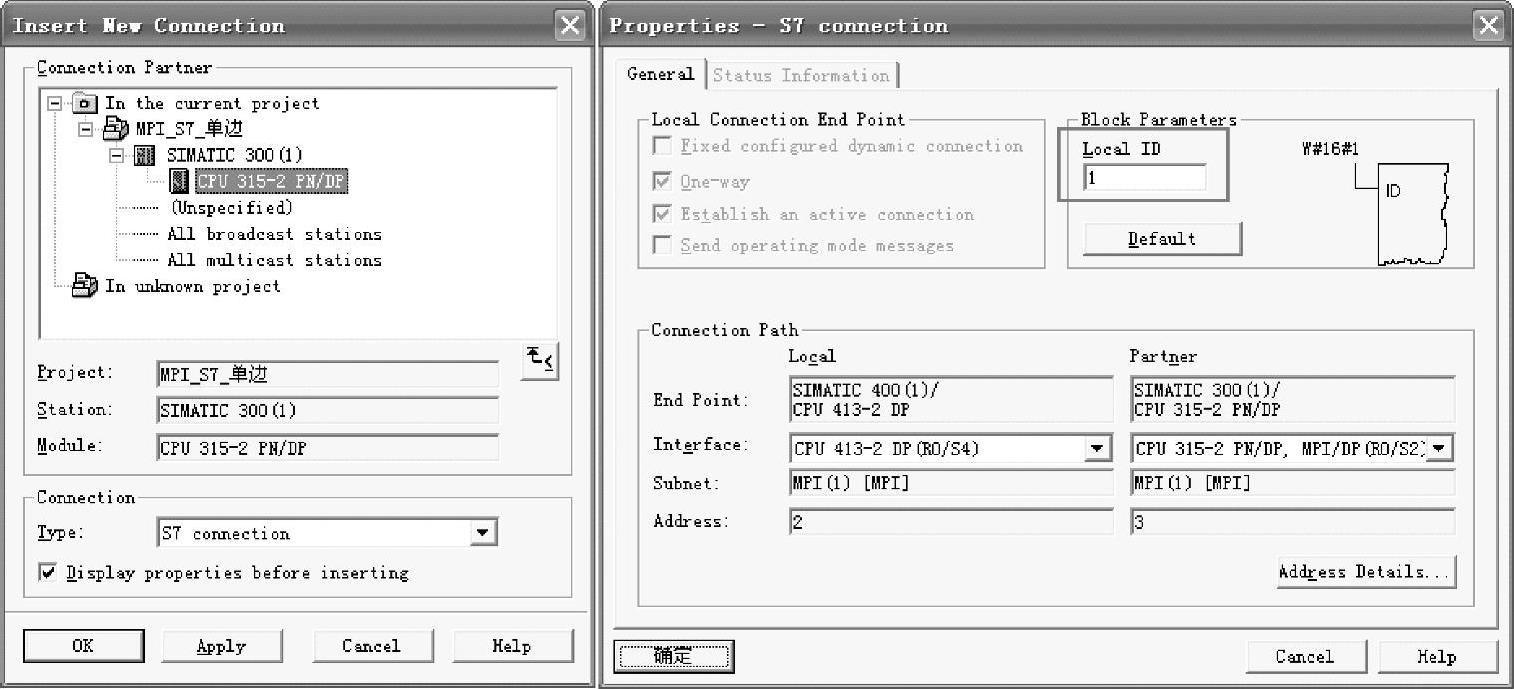Select CPU 315-2 PN/DP in tree
This screenshot has width=1514, height=689.
point(272,181)
